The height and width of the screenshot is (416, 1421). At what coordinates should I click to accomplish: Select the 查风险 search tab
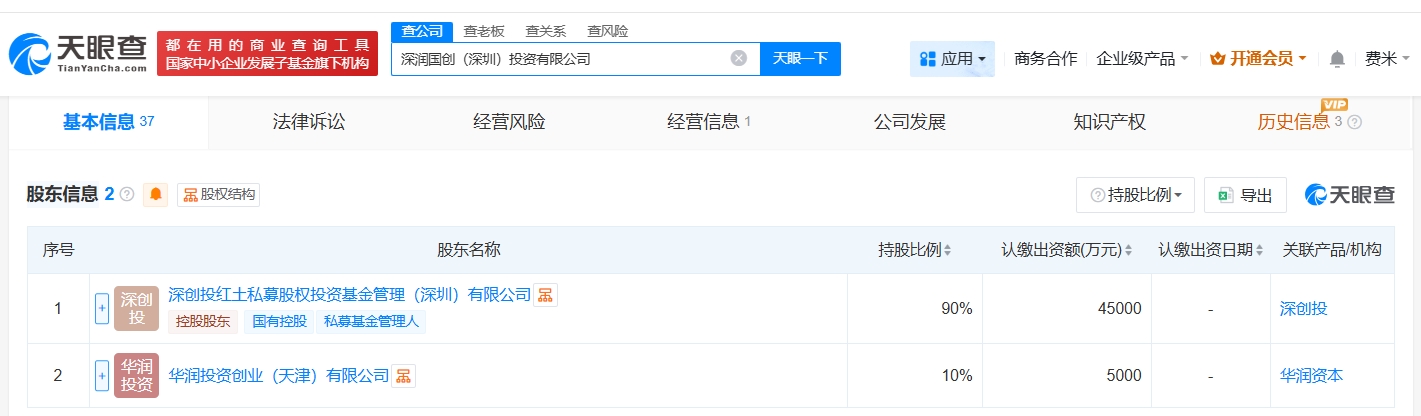pyautogui.click(x=607, y=31)
